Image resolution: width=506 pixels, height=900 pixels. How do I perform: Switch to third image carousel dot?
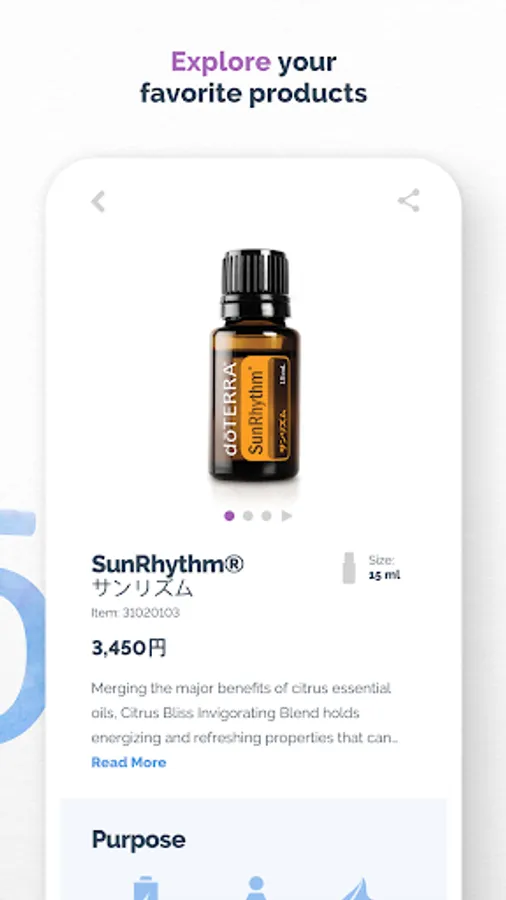(266, 515)
